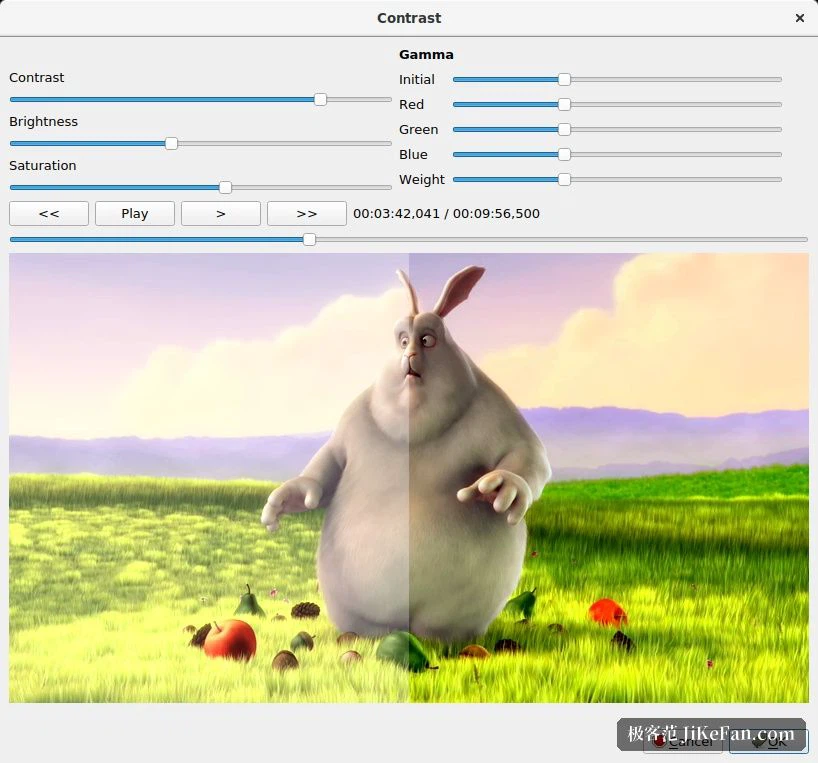
Task: Jump back with the << button
Action: (x=49, y=214)
